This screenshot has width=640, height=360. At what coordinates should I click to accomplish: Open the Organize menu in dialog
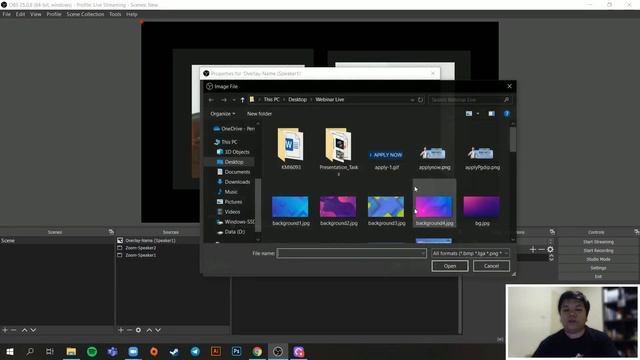point(222,114)
